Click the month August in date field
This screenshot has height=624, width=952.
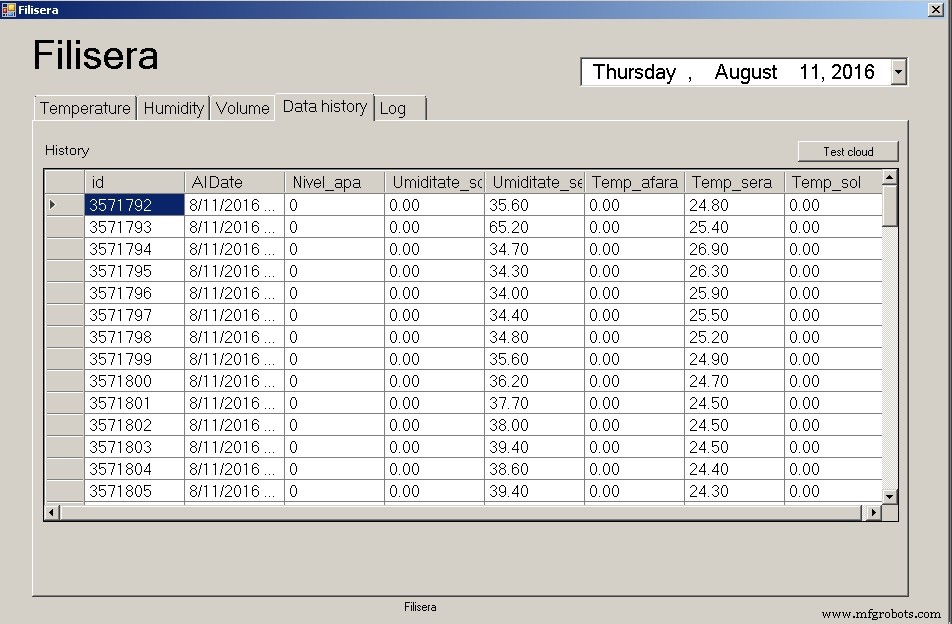[745, 72]
